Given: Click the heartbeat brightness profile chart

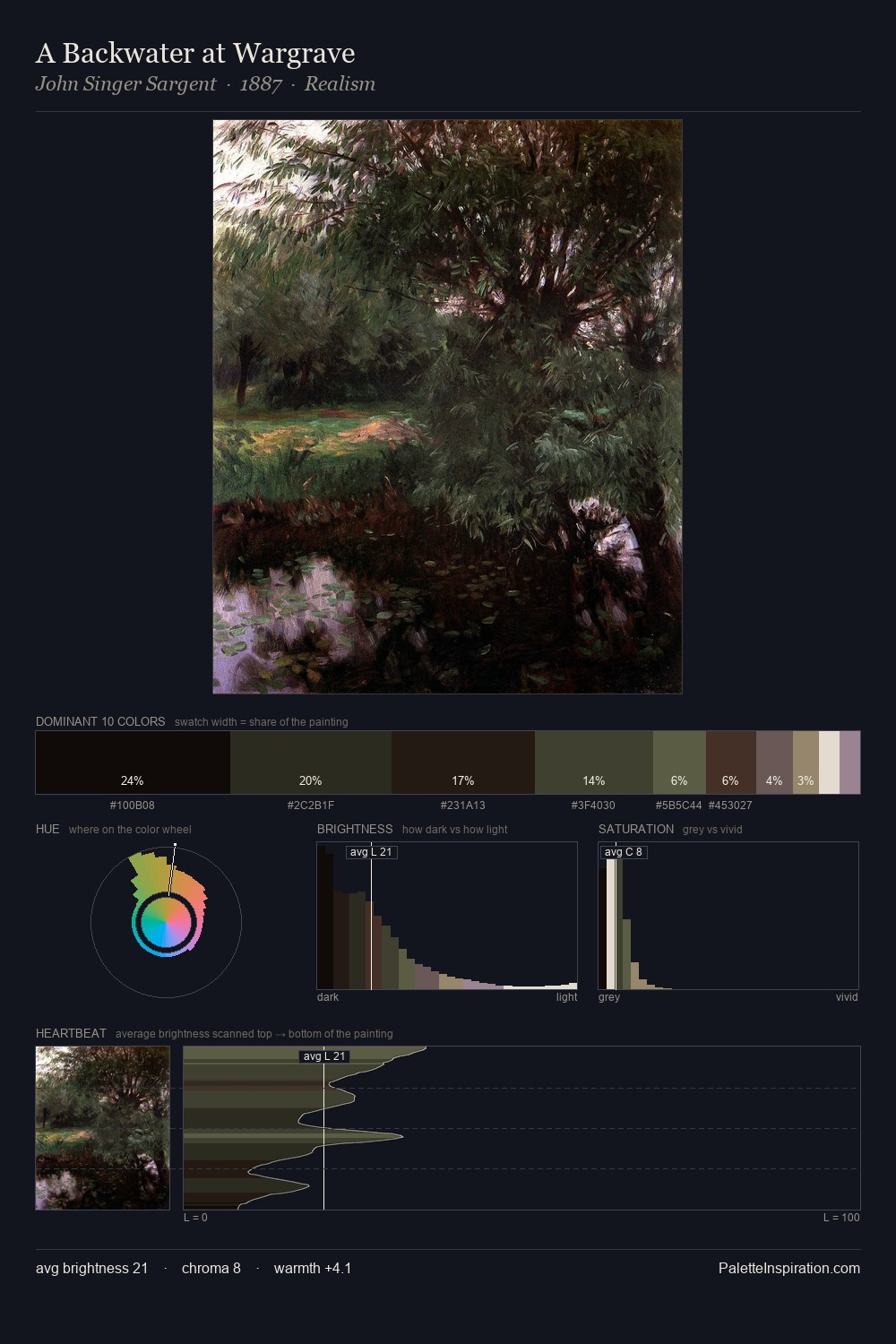Looking at the screenshot, I should coord(521,1128).
